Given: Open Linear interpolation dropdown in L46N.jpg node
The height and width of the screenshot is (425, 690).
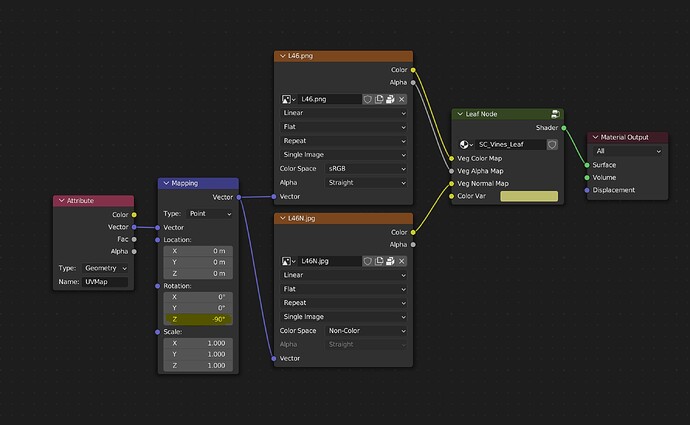Looking at the screenshot, I should [344, 275].
